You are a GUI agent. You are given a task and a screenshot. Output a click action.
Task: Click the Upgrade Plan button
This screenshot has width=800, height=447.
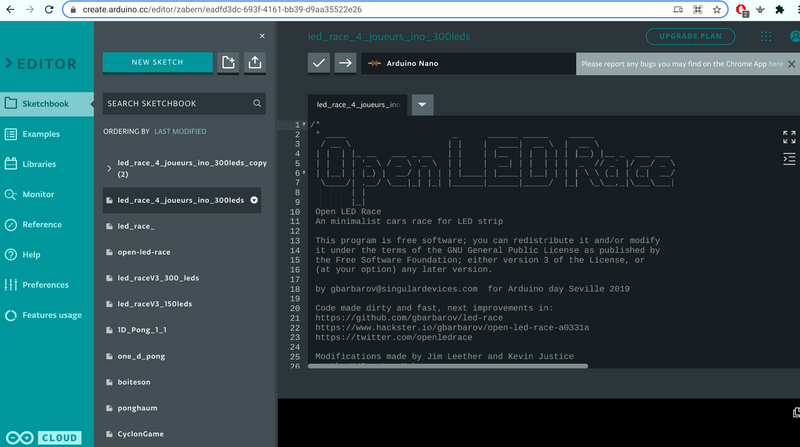coord(690,37)
